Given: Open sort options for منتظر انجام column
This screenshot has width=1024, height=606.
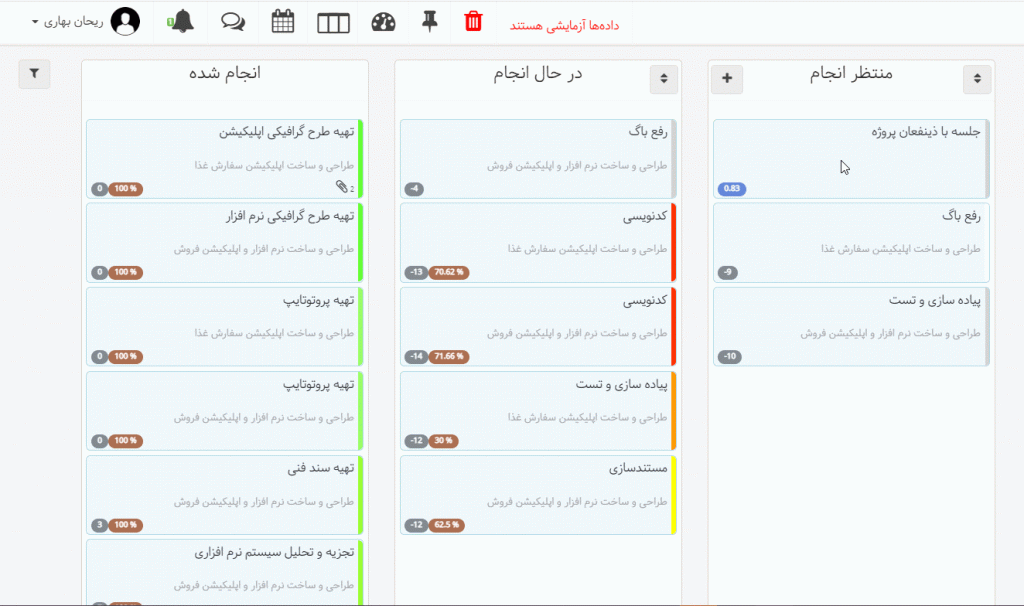Looking at the screenshot, I should pyautogui.click(x=977, y=79).
